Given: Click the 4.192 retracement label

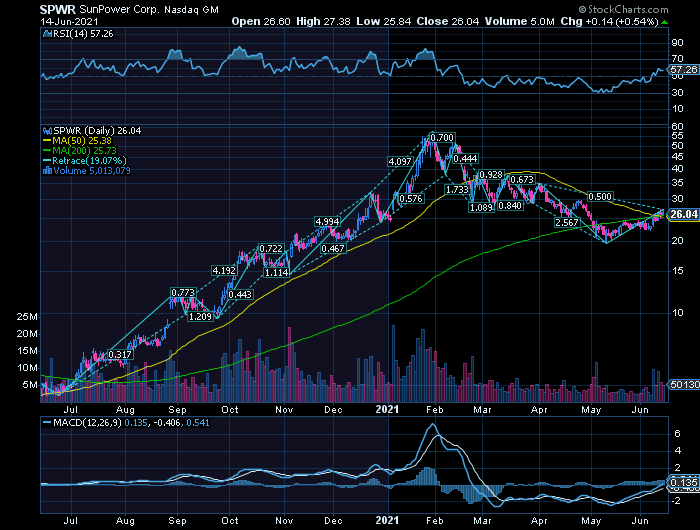Looking at the screenshot, I should [x=224, y=271].
